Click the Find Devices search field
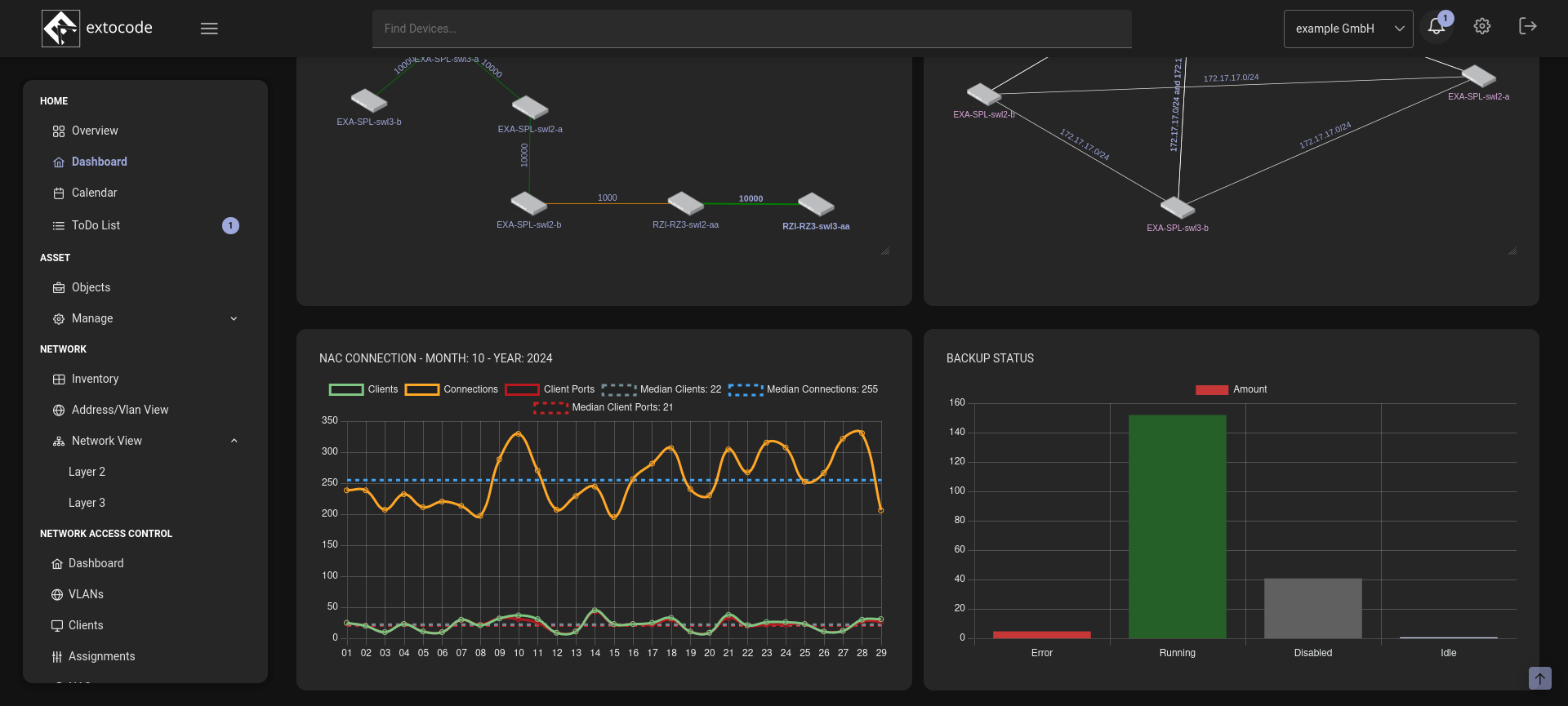The image size is (1568, 706). 751,29
